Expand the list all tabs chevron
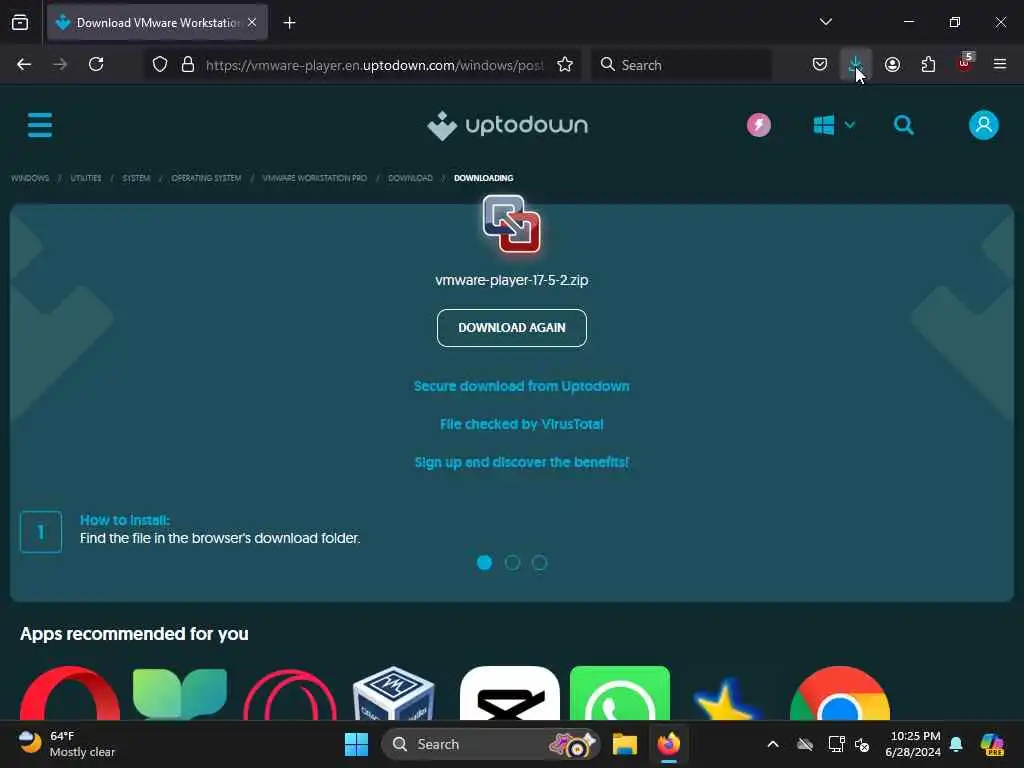Screen dimensions: 1024x768 coord(825,22)
